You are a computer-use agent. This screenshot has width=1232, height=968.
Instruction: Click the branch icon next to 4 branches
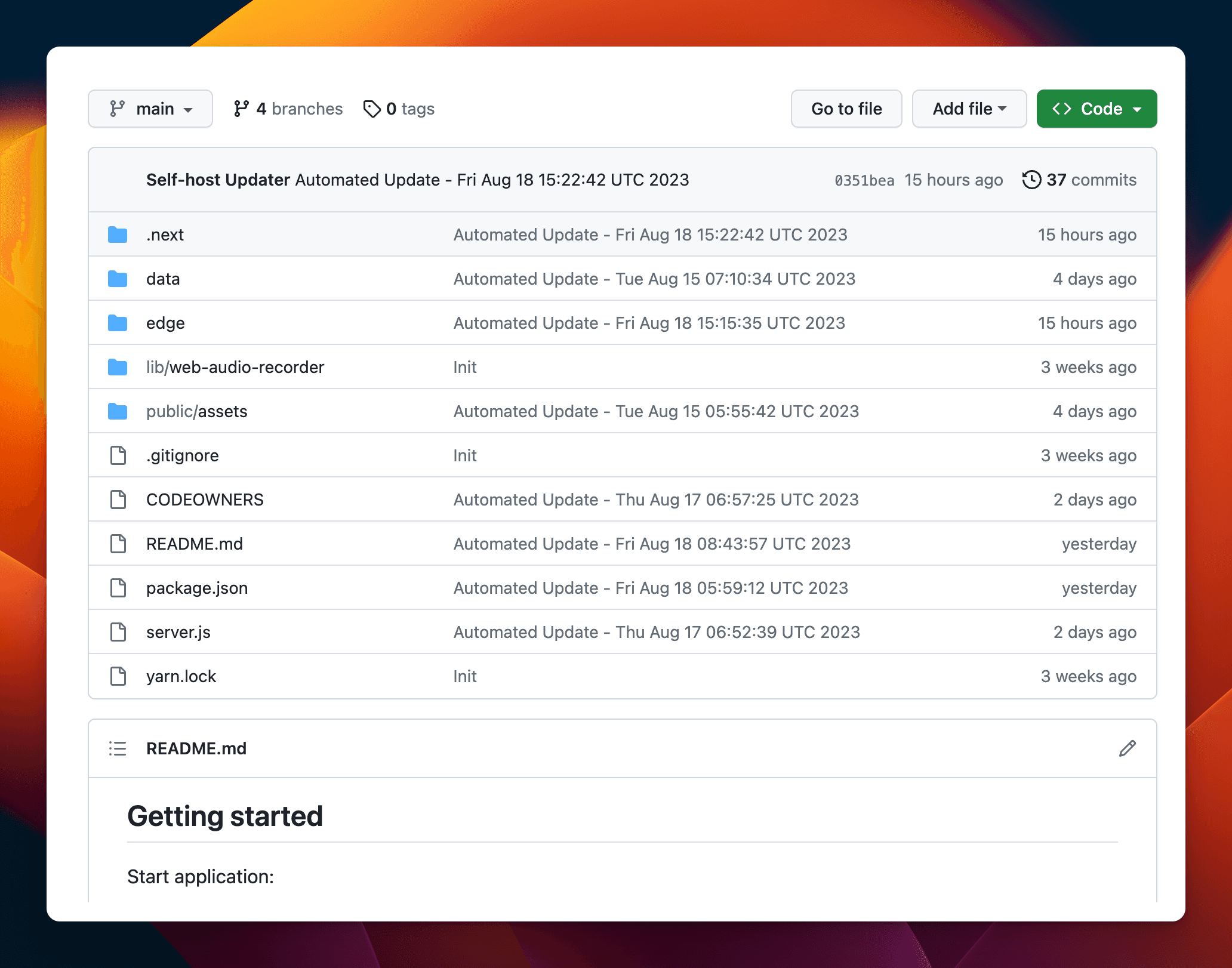241,109
